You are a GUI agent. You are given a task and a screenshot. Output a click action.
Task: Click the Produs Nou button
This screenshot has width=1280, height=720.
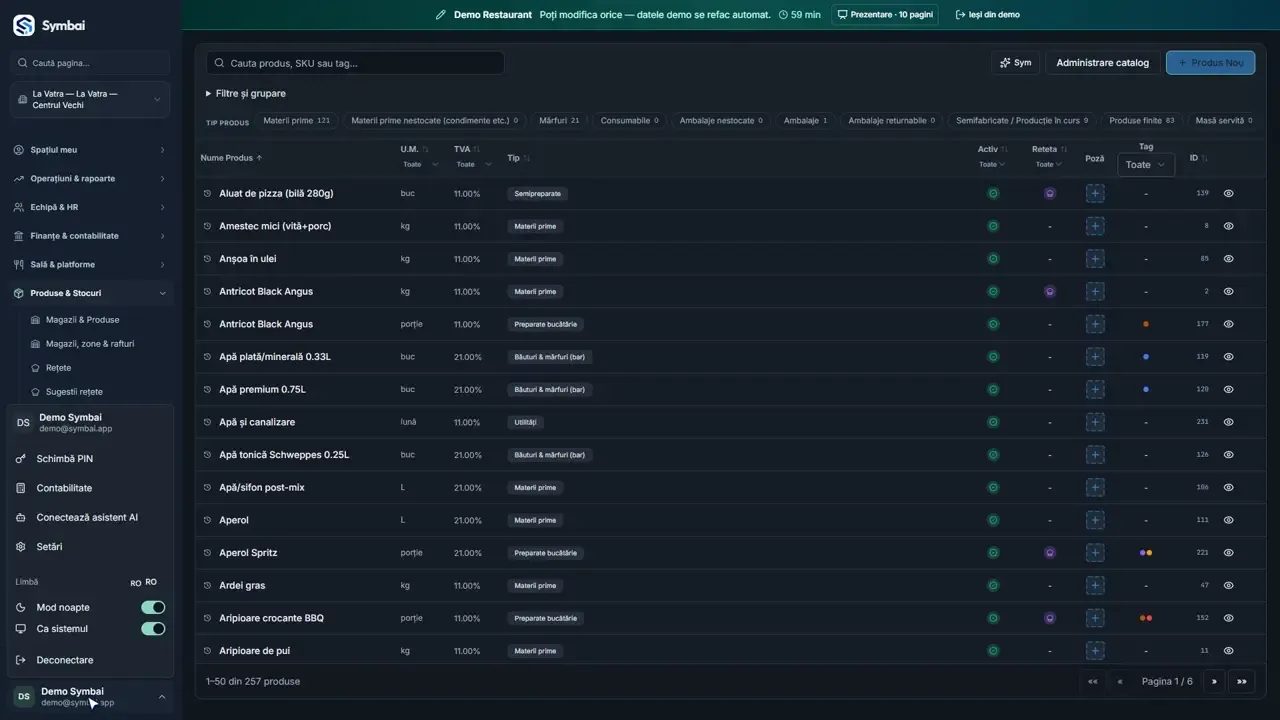(1210, 63)
